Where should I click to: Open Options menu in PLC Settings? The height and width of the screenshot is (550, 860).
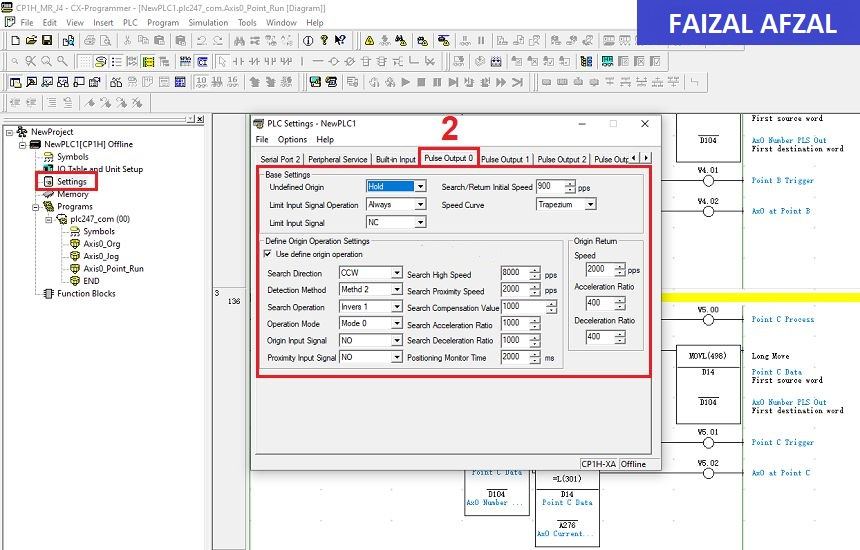pyautogui.click(x=292, y=139)
